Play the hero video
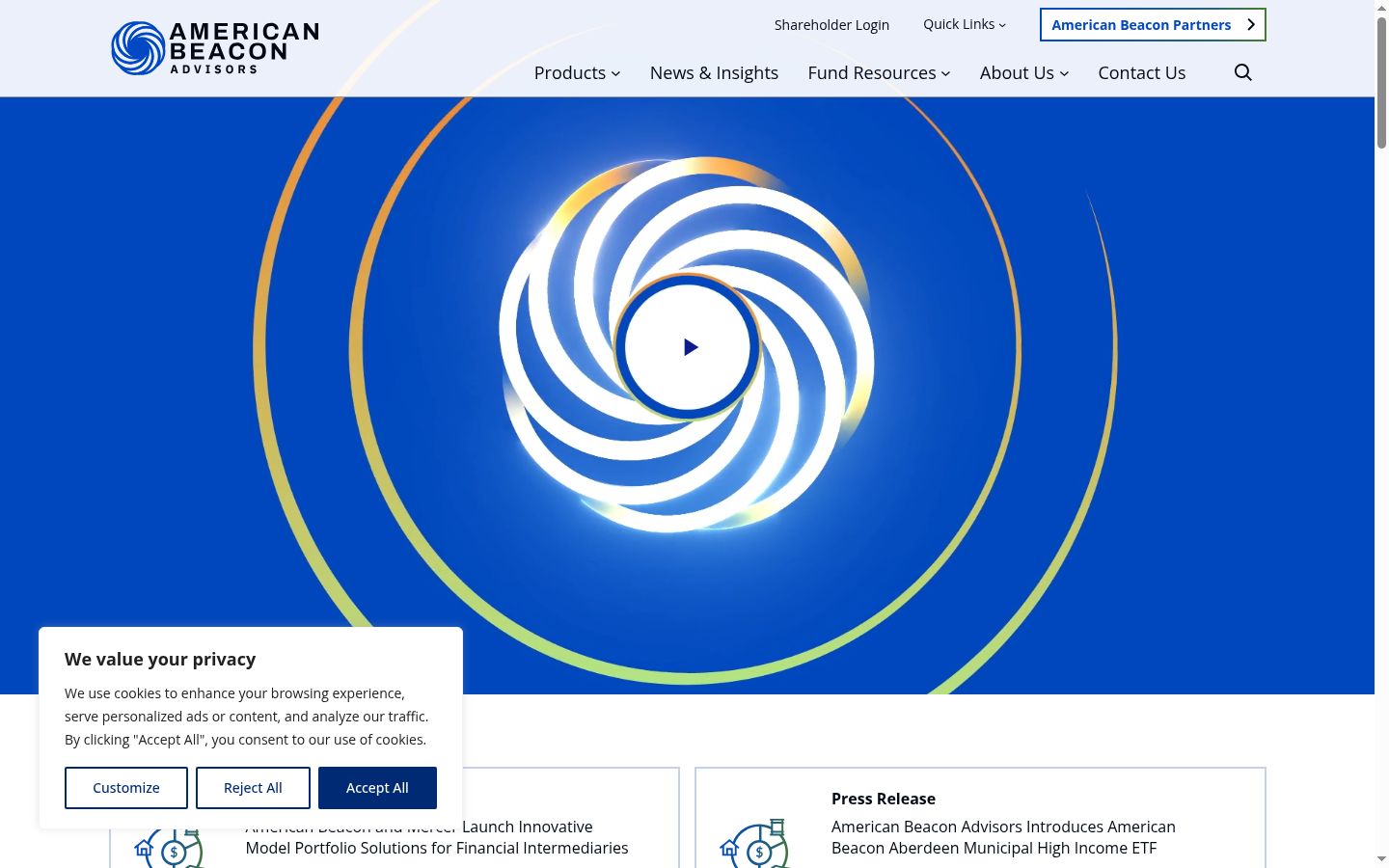 (688, 347)
